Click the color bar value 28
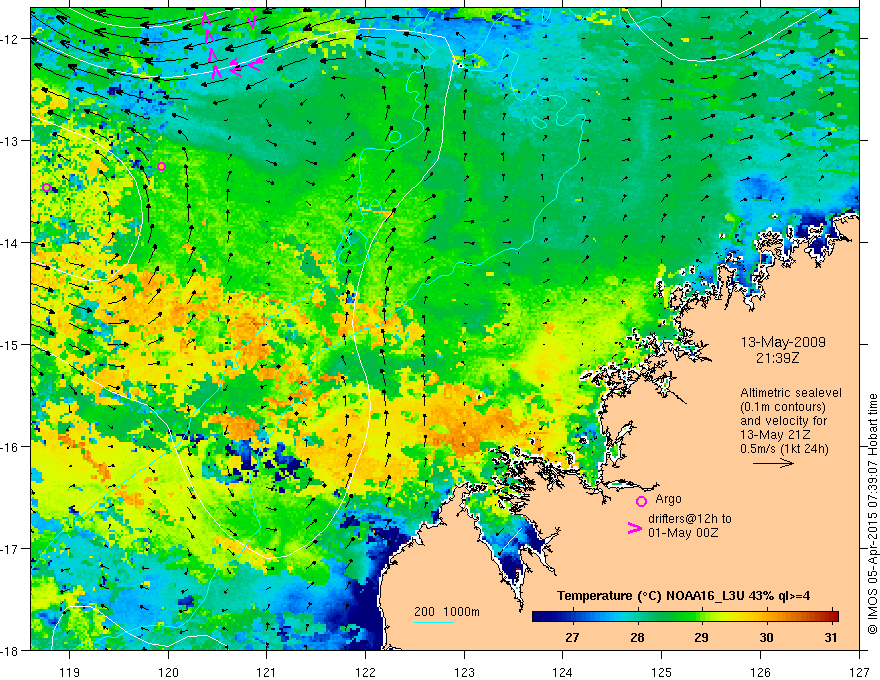This screenshot has height=680, width=880. (x=637, y=637)
